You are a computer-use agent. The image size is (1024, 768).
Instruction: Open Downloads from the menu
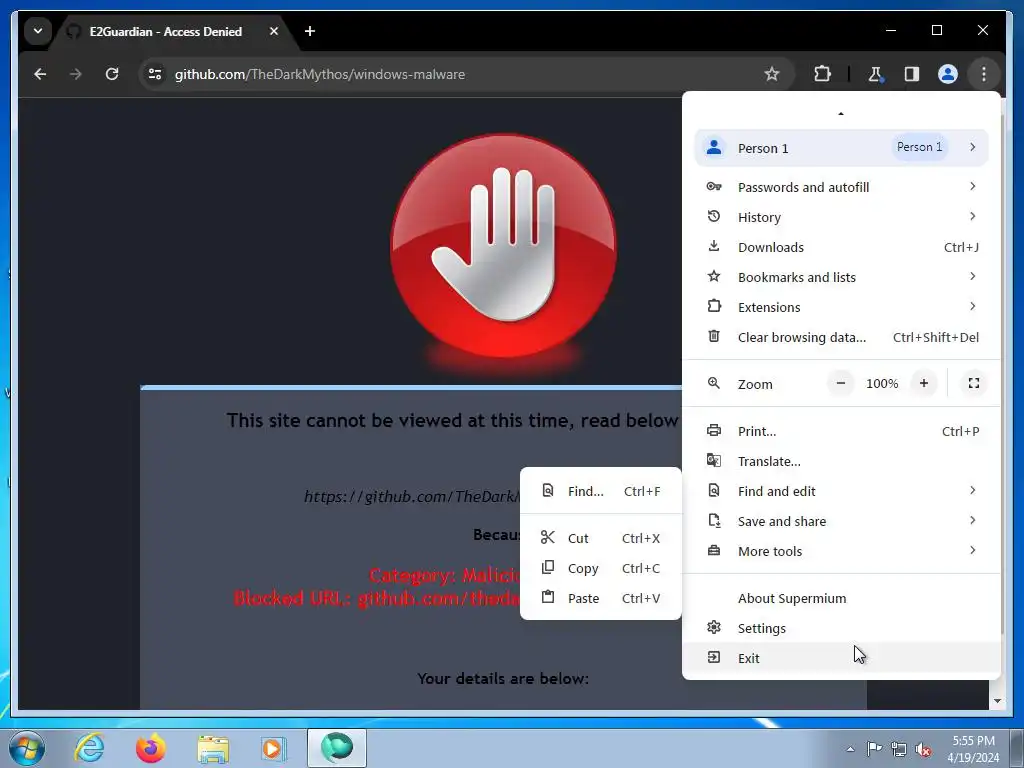pyautogui.click(x=841, y=248)
